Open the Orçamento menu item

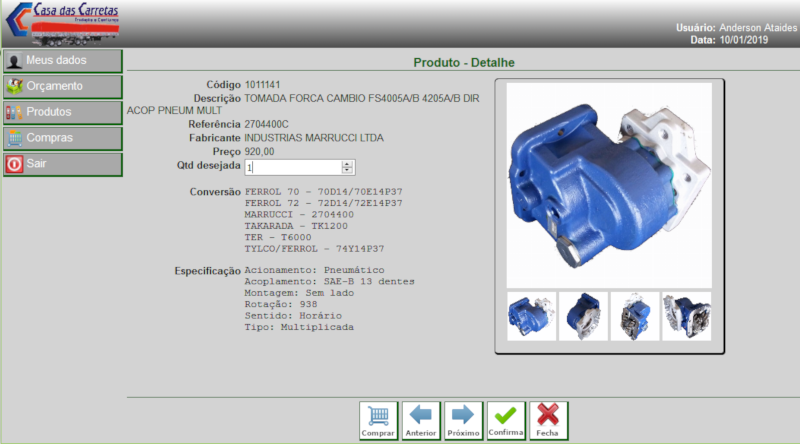(63, 86)
